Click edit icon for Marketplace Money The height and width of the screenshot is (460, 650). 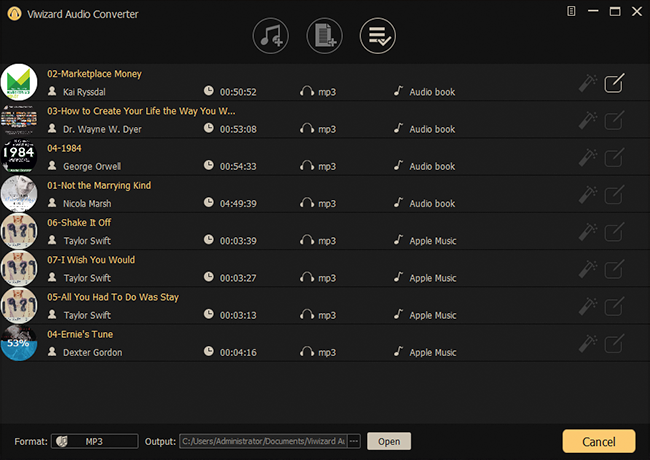(x=615, y=83)
